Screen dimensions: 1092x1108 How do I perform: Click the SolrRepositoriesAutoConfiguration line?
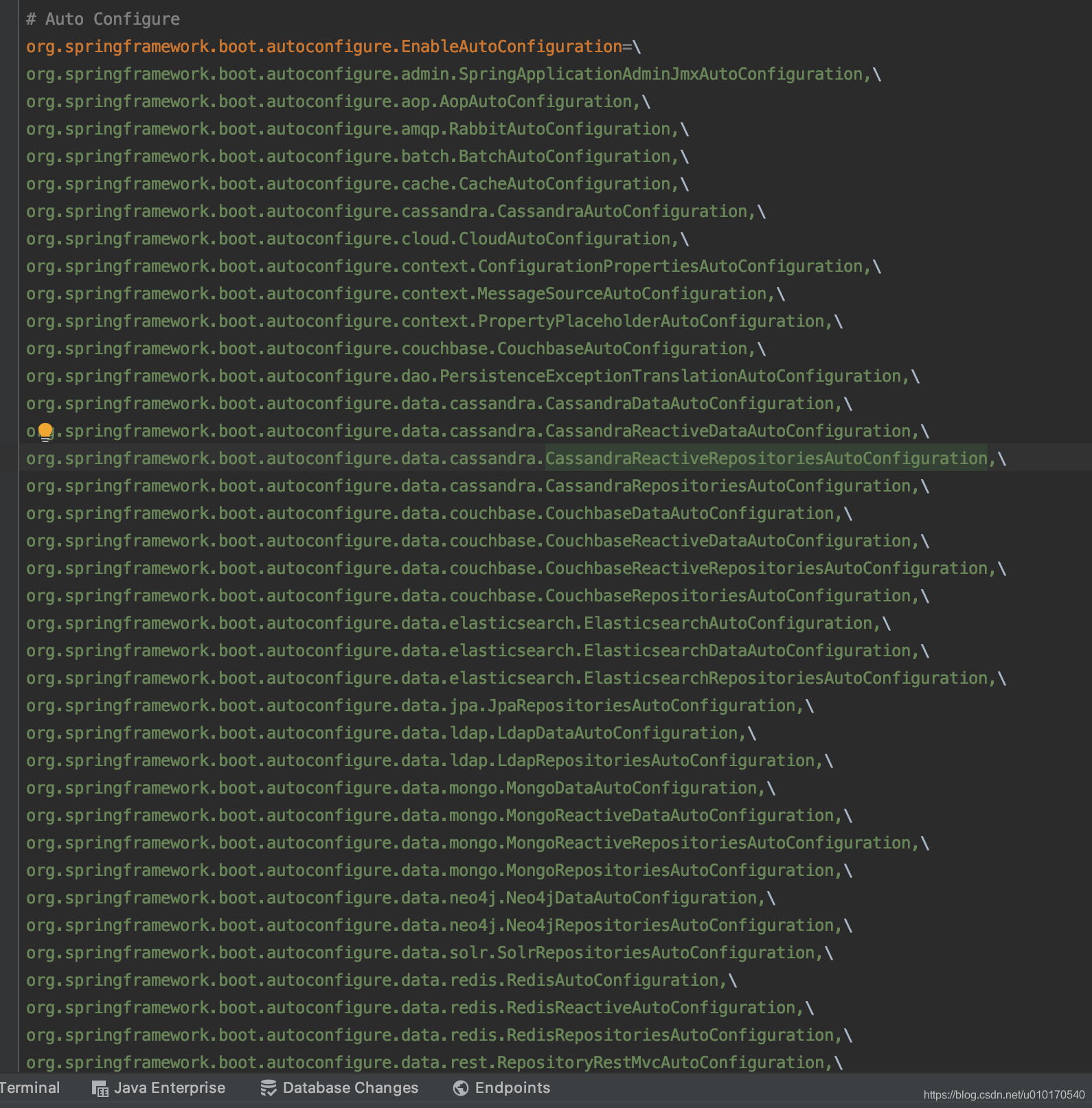[430, 953]
